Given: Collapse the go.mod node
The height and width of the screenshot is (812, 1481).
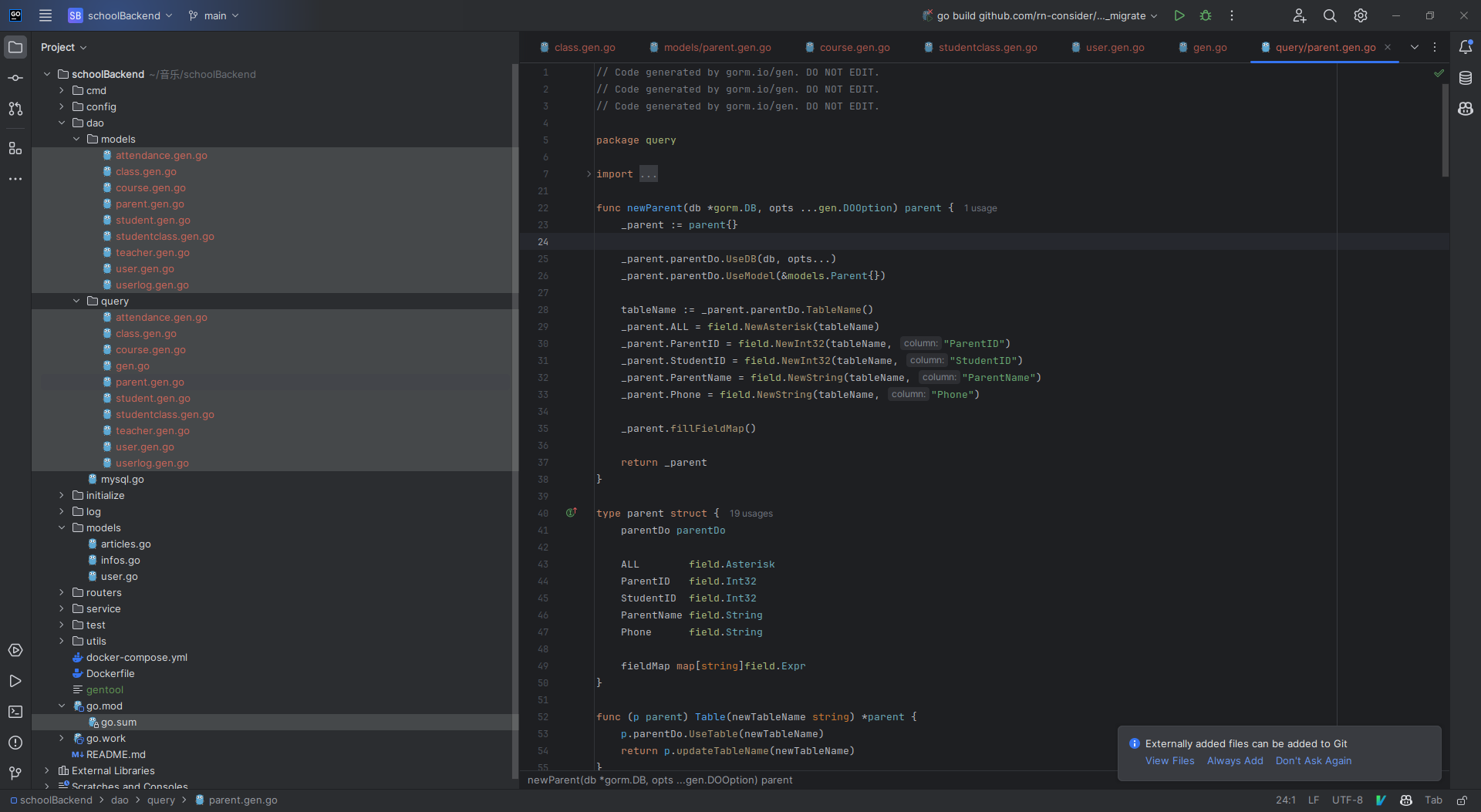Looking at the screenshot, I should (x=62, y=706).
